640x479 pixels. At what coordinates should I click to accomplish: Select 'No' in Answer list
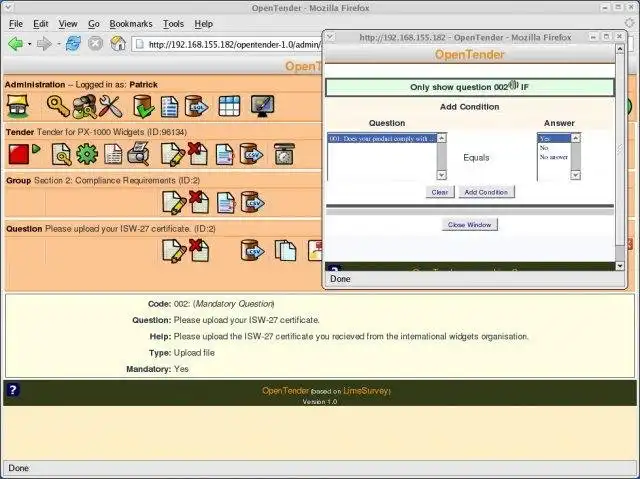tap(554, 148)
